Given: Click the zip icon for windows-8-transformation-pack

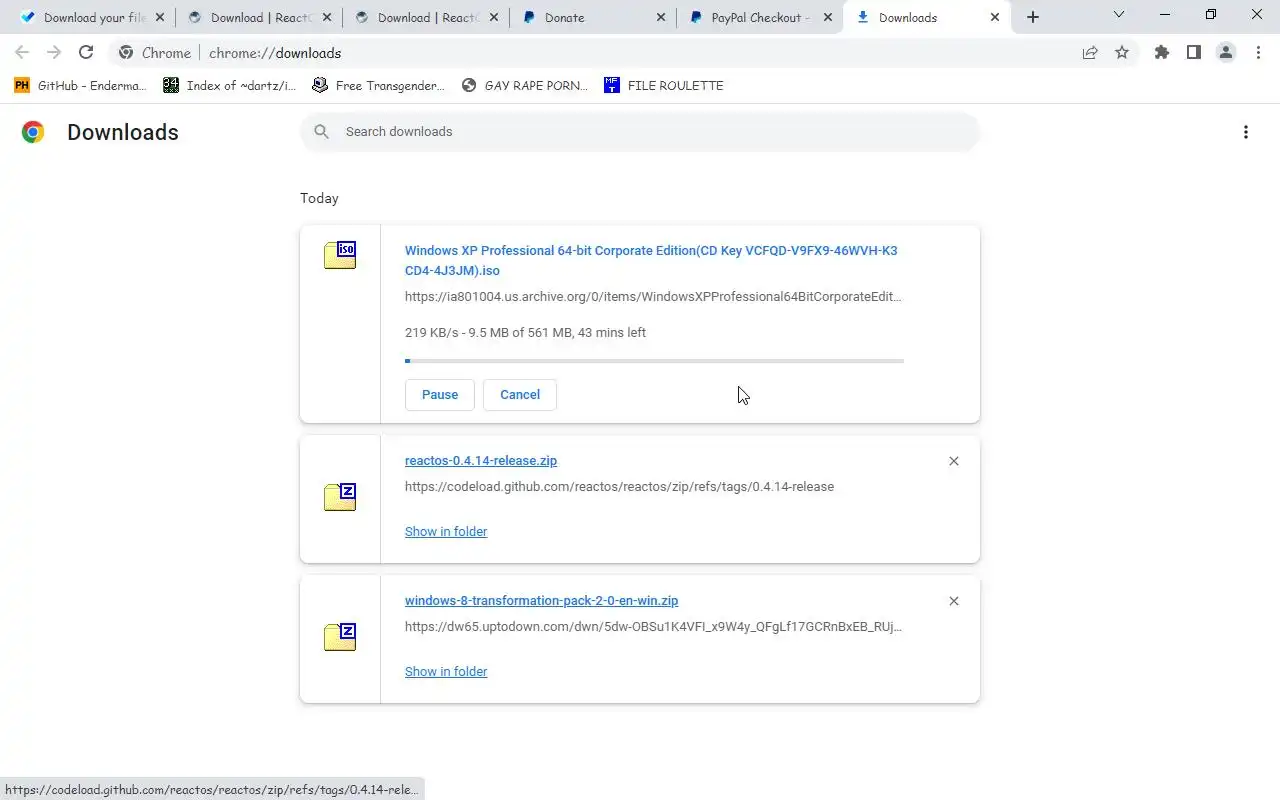Looking at the screenshot, I should [340, 637].
